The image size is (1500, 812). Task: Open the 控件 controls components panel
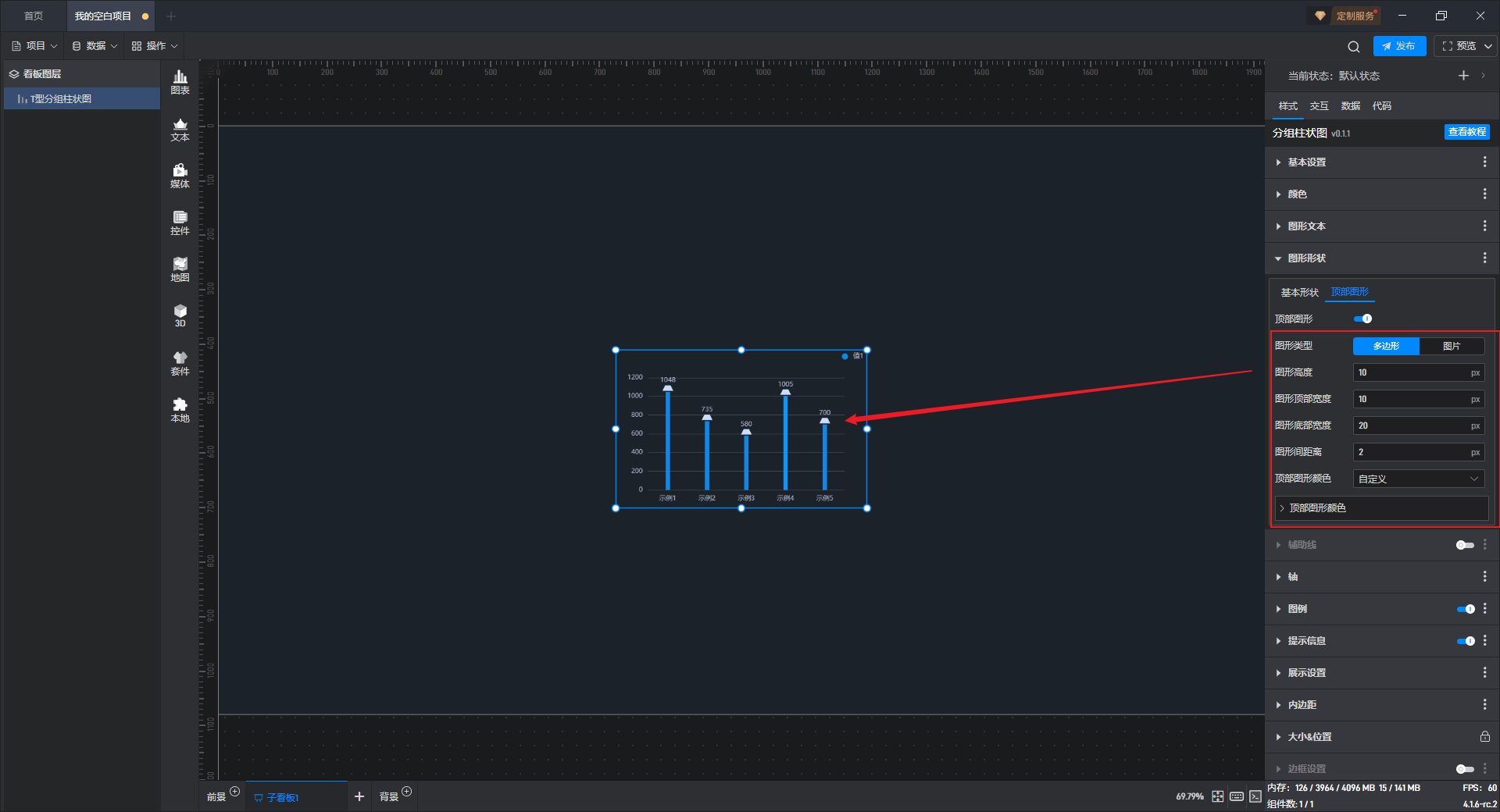(180, 223)
